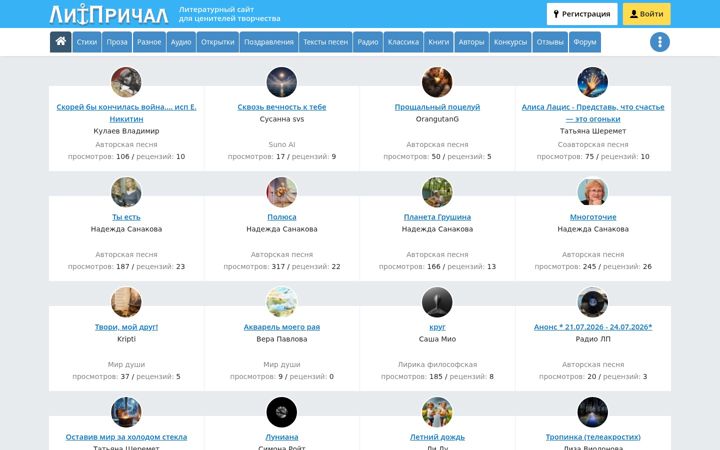Open the 'Летний дождь' link

[x=437, y=437]
